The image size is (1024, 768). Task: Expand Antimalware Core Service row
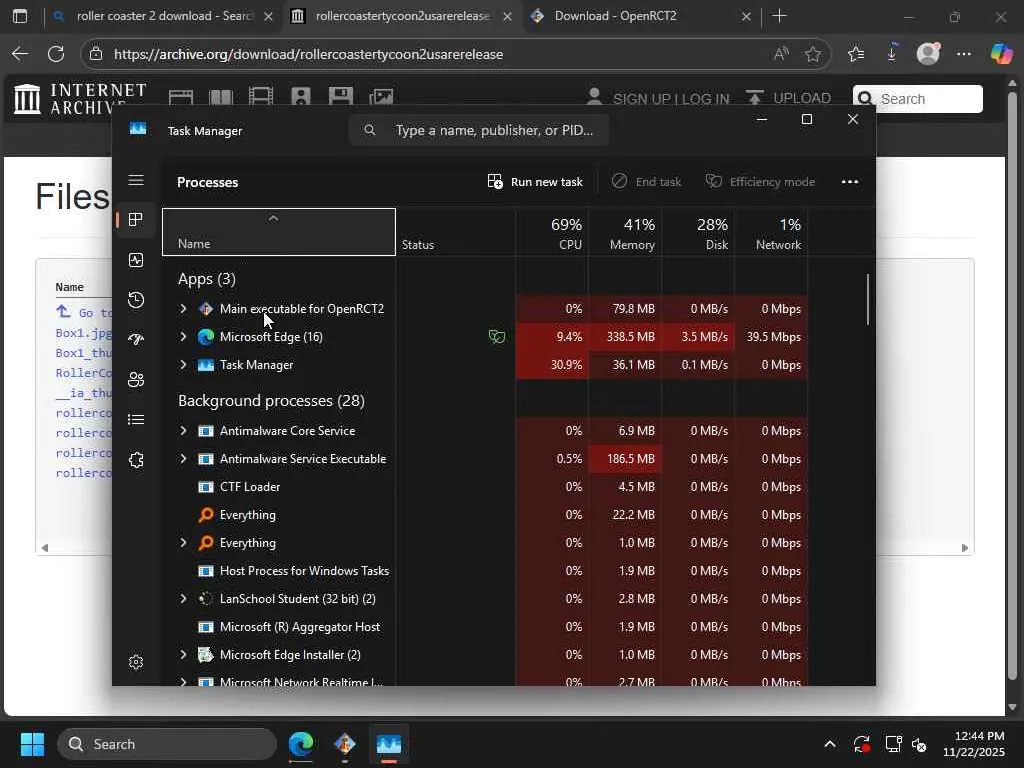point(184,431)
